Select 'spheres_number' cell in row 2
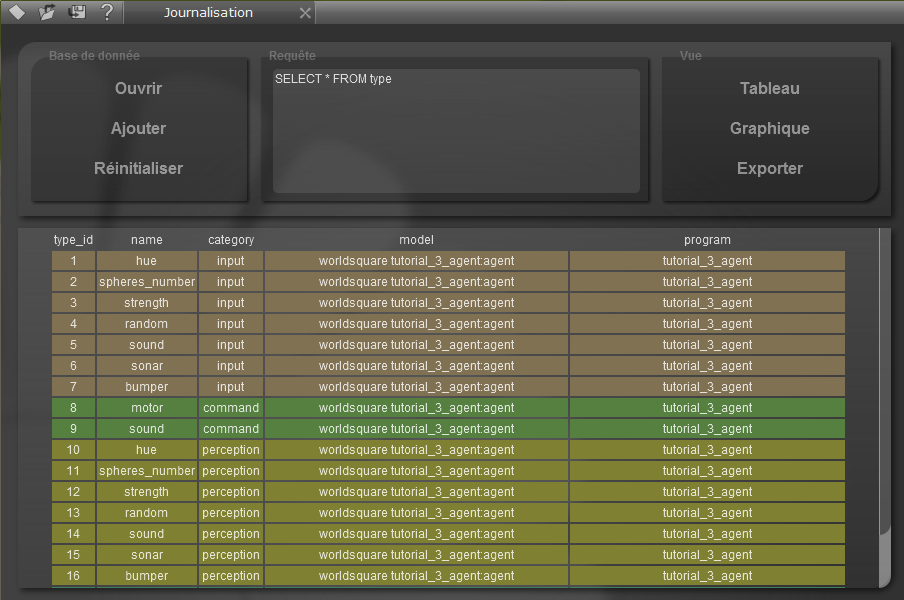The width and height of the screenshot is (904, 600). 146,282
